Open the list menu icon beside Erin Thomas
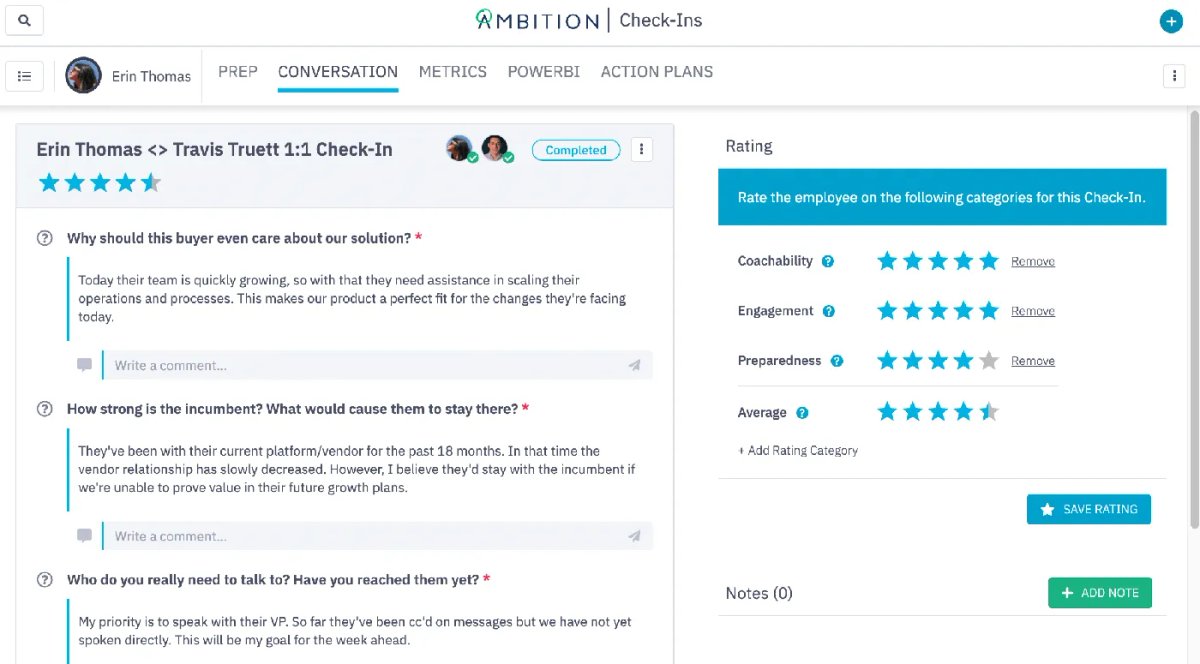Image resolution: width=1200 pixels, height=664 pixels. click(x=24, y=75)
